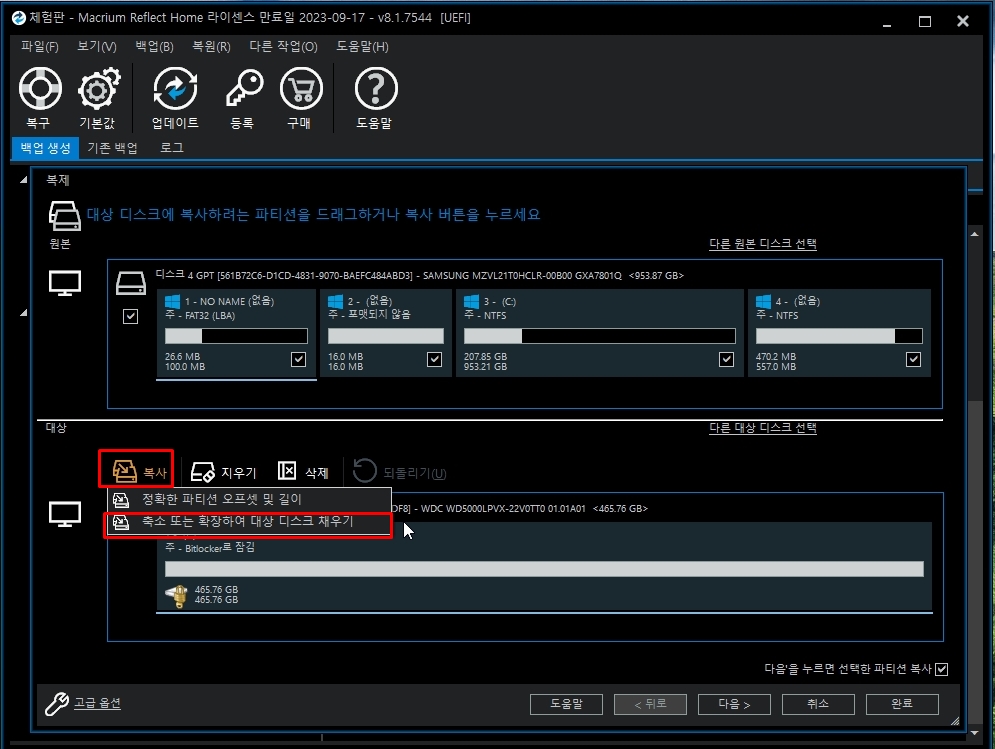Viewport: 995px width, 749px height.
Task: Switch to the Log (로그) tab
Action: coord(171,148)
